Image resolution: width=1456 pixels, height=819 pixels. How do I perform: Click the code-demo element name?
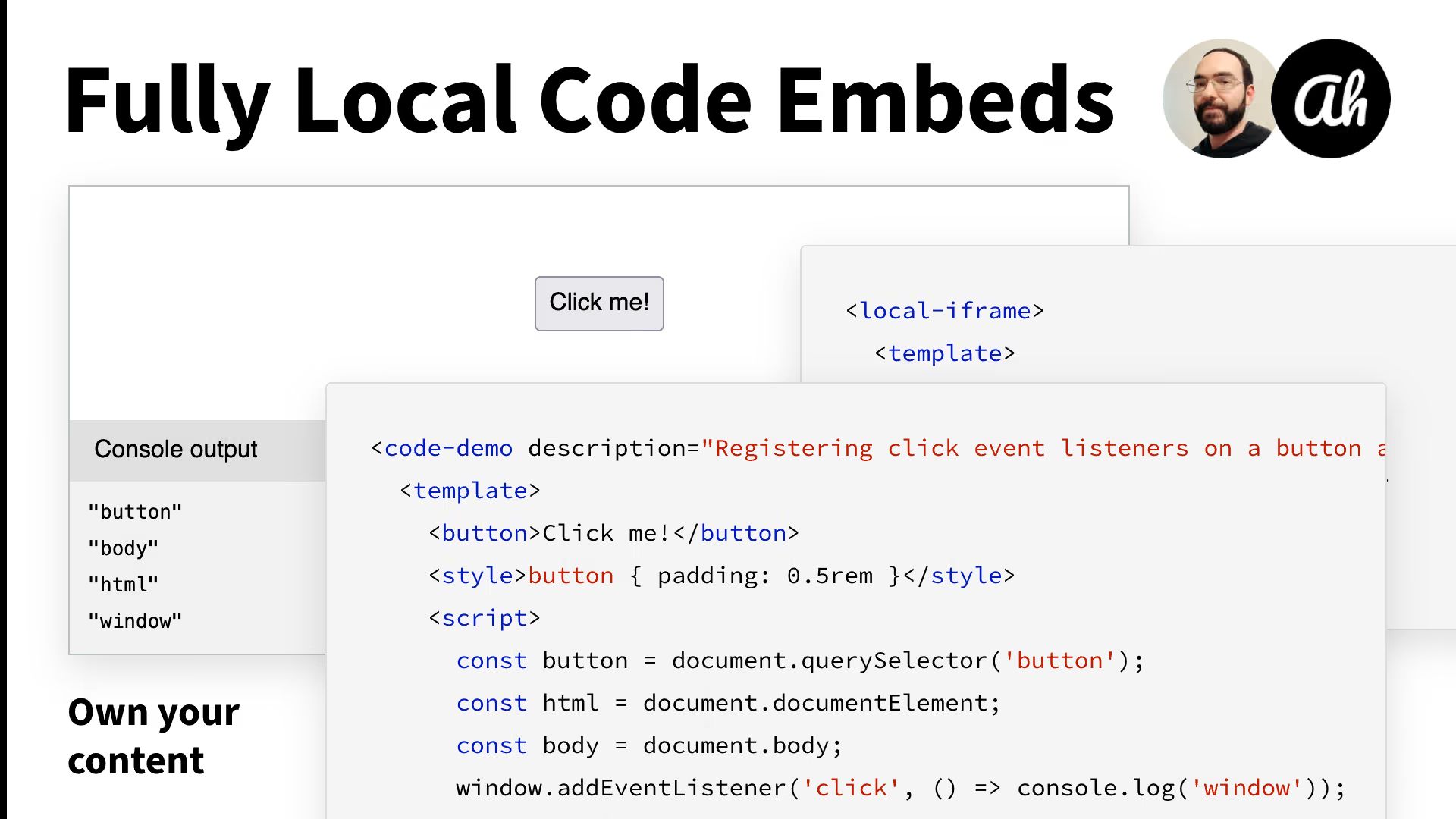tap(450, 448)
